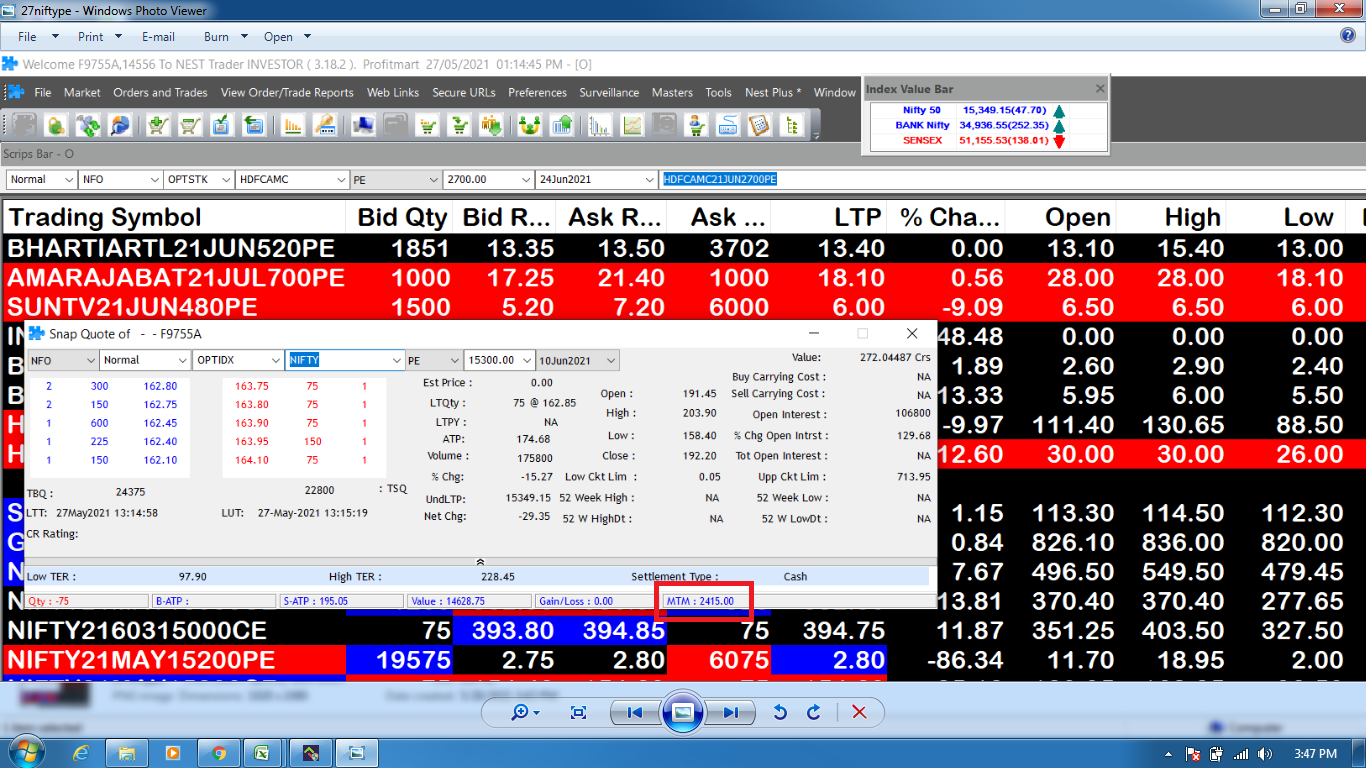The width and height of the screenshot is (1366, 768).
Task: Open the Nest Plus menu
Action: [773, 92]
